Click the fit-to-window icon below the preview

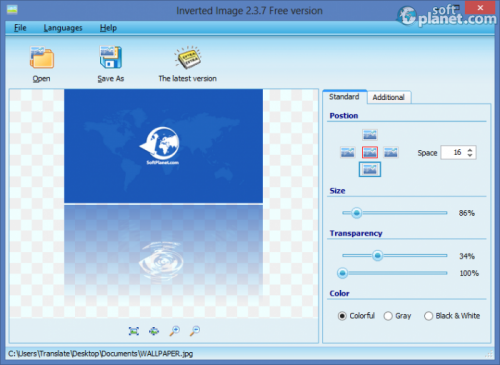point(134,331)
